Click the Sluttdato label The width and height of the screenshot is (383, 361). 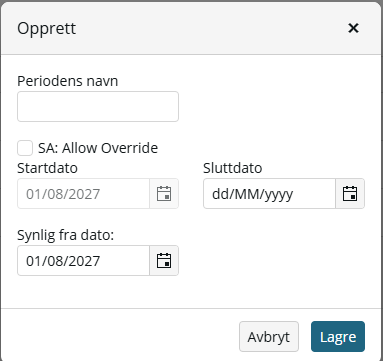[233, 168]
